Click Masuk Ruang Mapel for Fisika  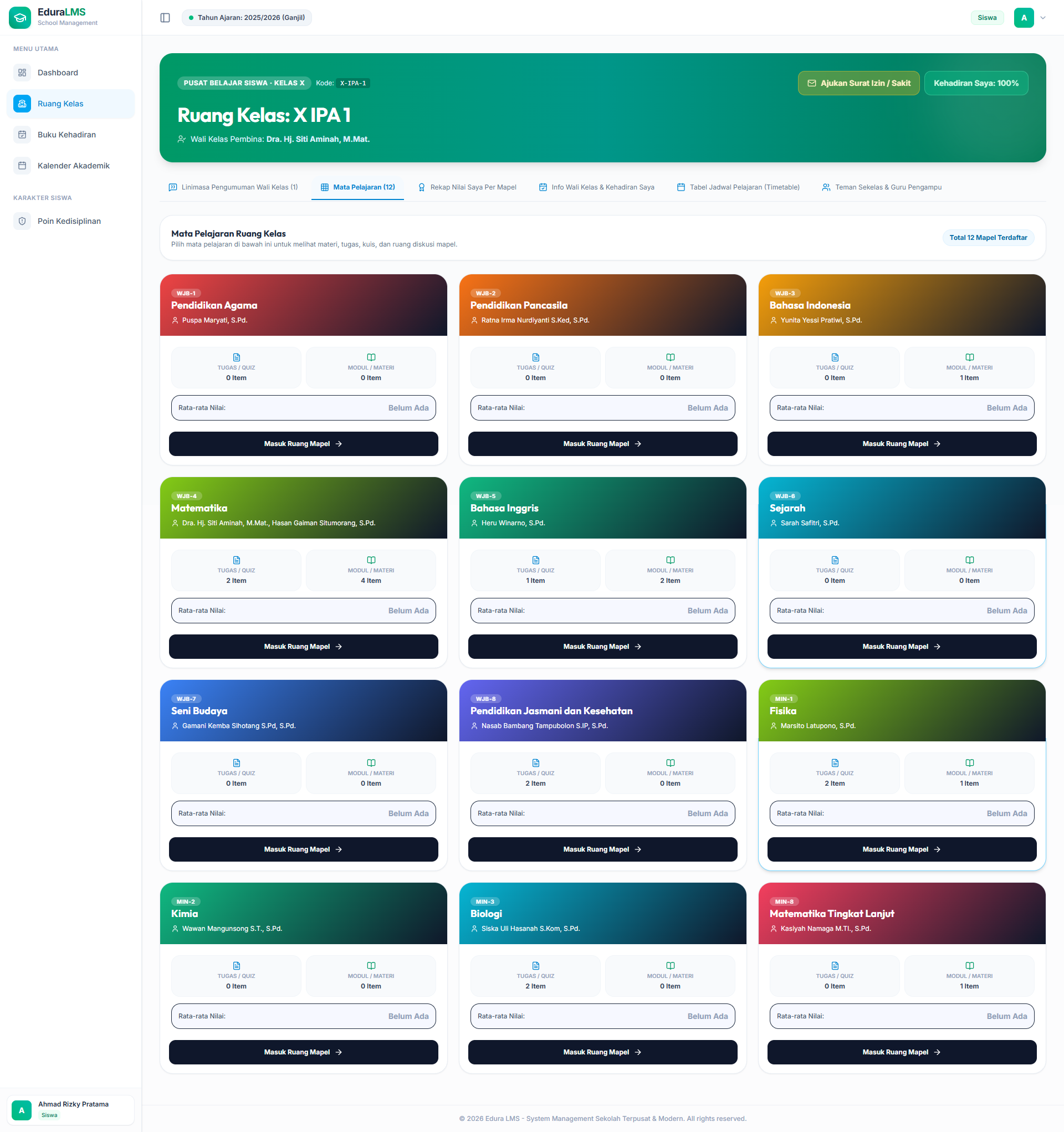click(x=902, y=849)
